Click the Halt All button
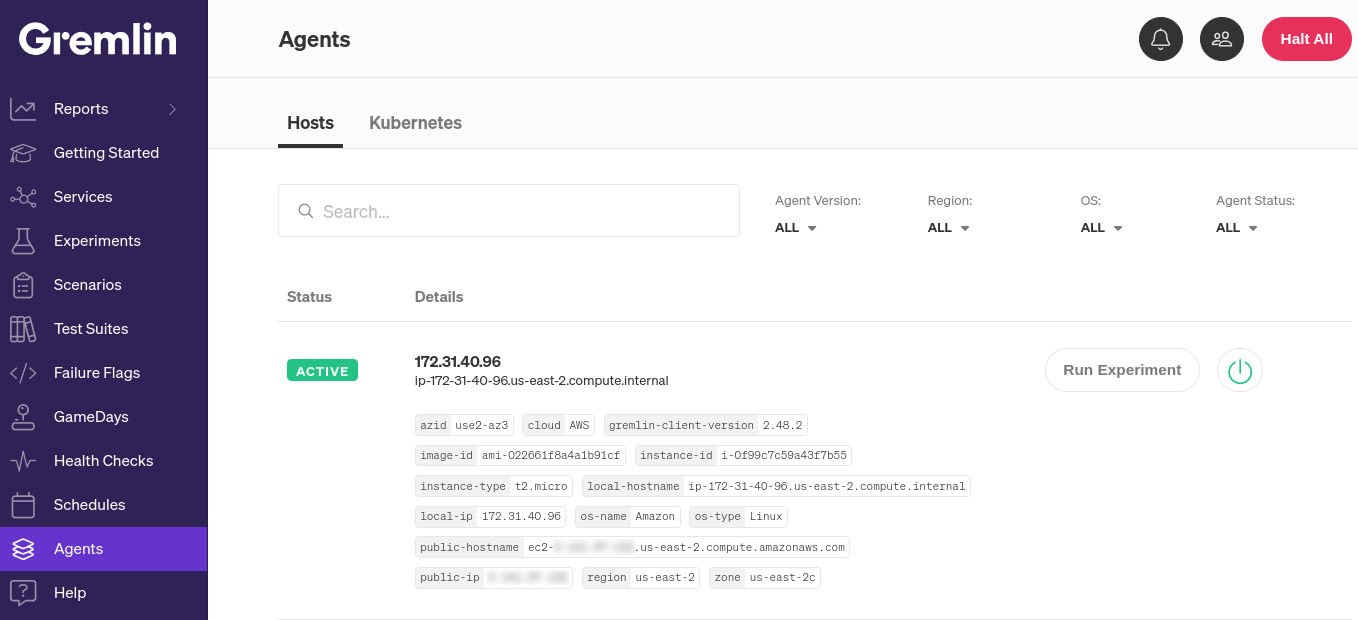Screen dimensions: 1358x620 [1306, 39]
